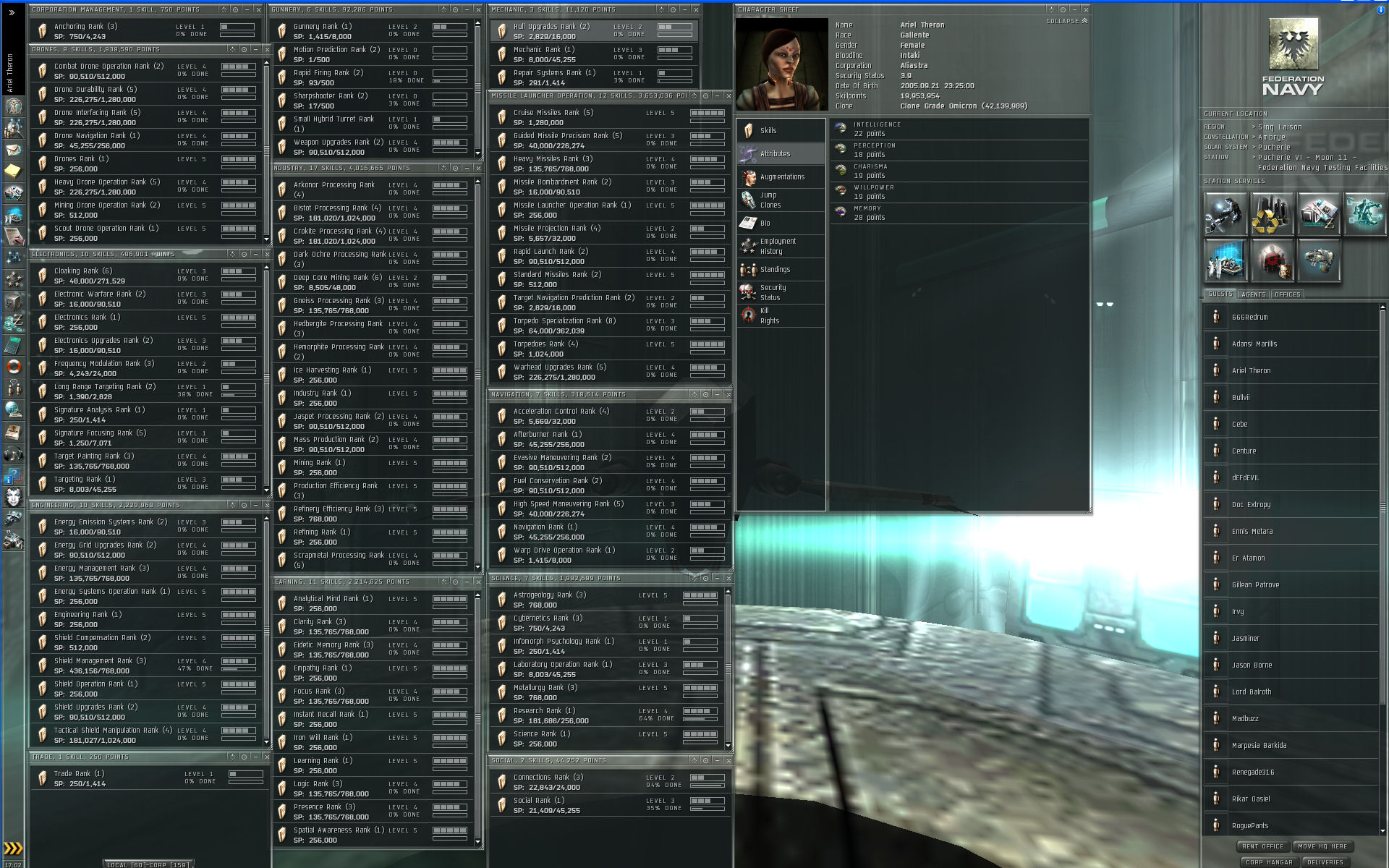1389x868 pixels.
Task: Open the Bounty office service icon
Action: point(1271,261)
